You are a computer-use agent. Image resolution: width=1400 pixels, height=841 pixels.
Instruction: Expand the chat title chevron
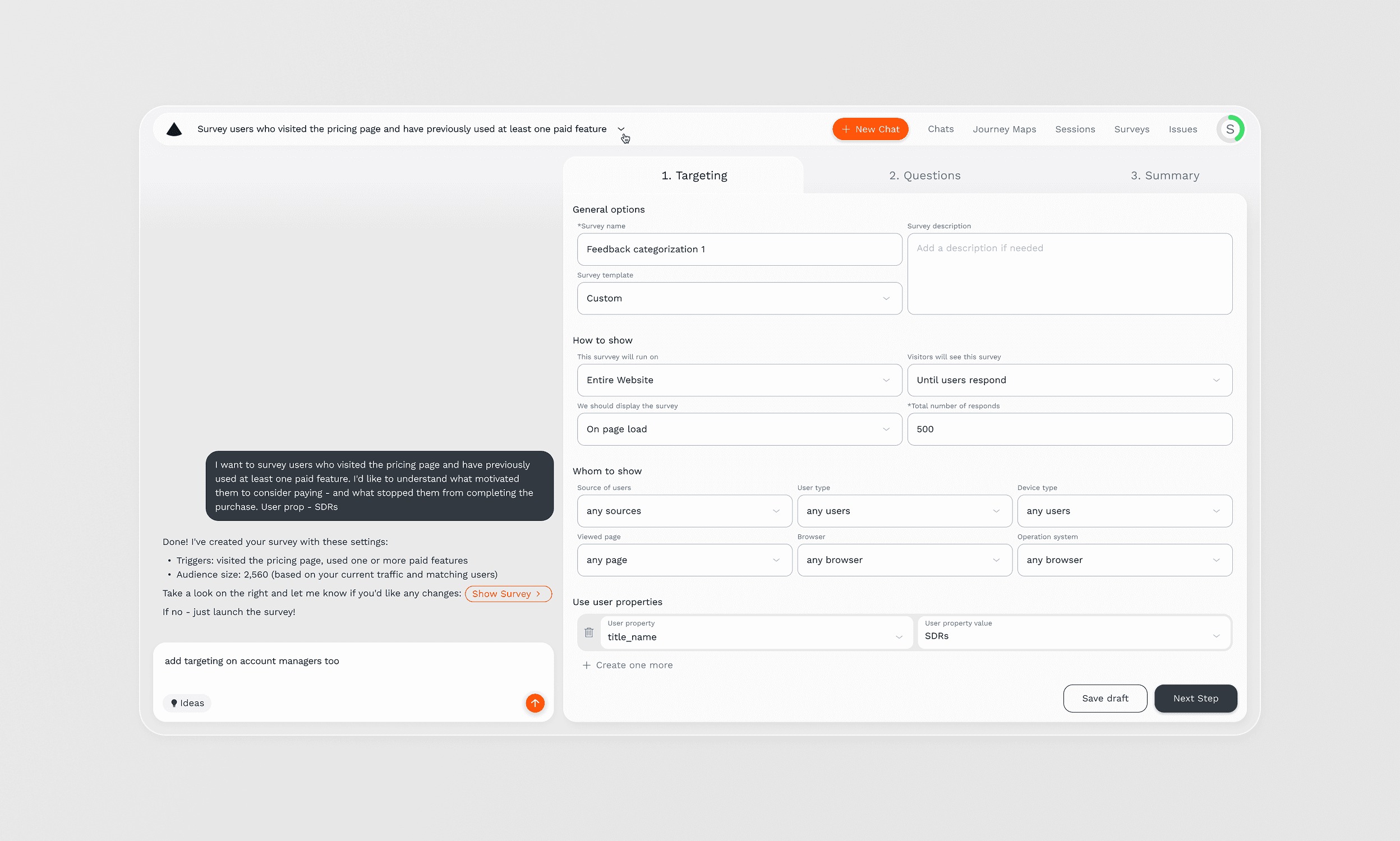click(621, 129)
